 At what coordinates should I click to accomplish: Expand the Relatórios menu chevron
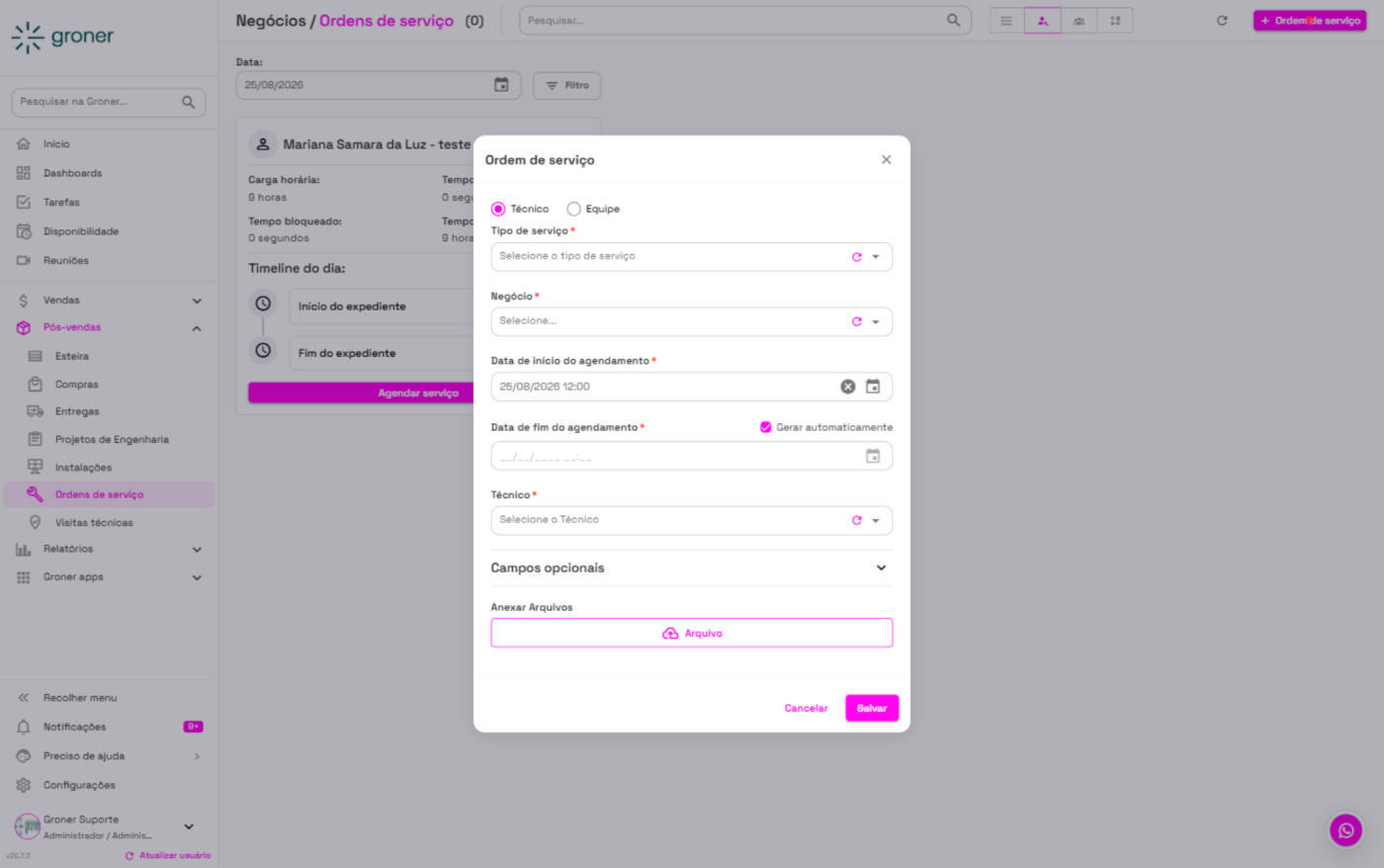tap(197, 550)
